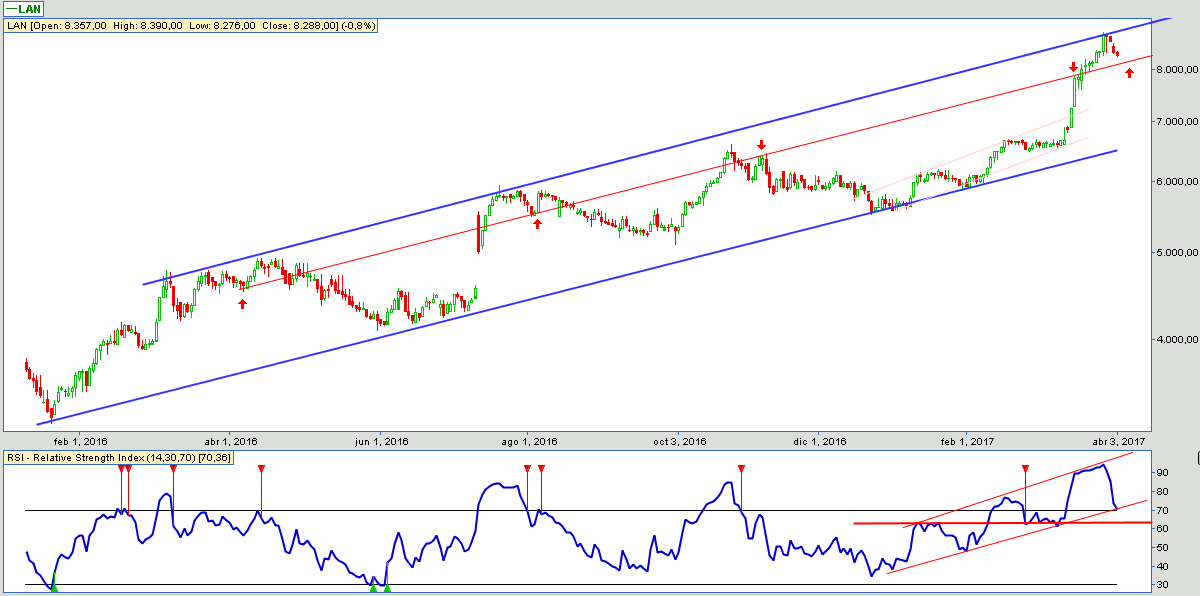Screen dimensions: 1200x596
Task: Select the rightmost green RSI triangle near jun 2016
Action: tap(387, 588)
